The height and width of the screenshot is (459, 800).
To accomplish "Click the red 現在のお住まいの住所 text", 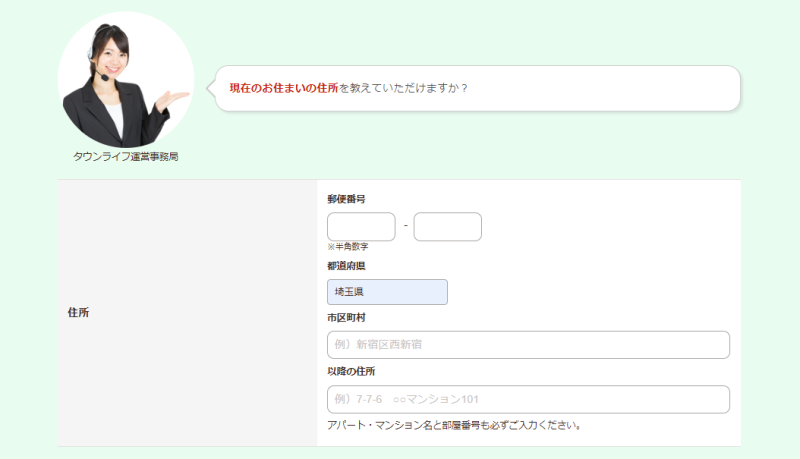I will pos(284,88).
